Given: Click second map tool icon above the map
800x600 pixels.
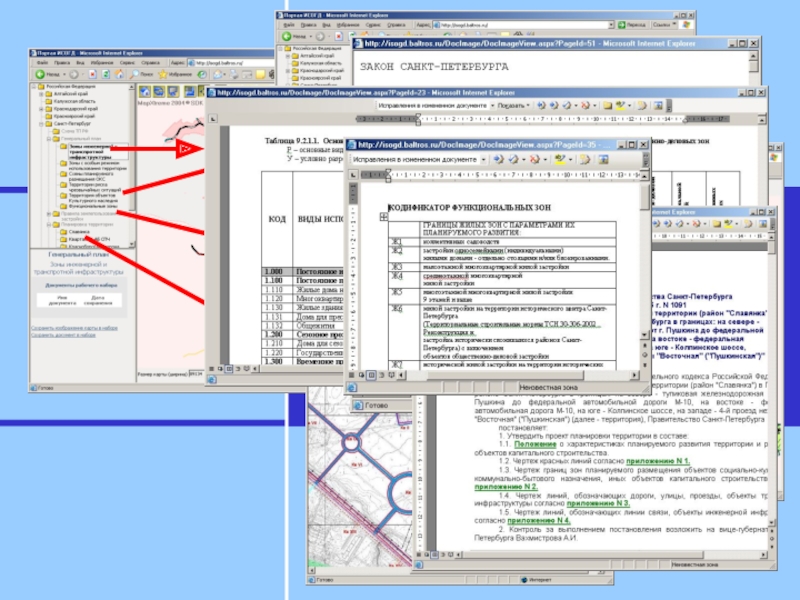Looking at the screenshot, I should click(x=159, y=91).
